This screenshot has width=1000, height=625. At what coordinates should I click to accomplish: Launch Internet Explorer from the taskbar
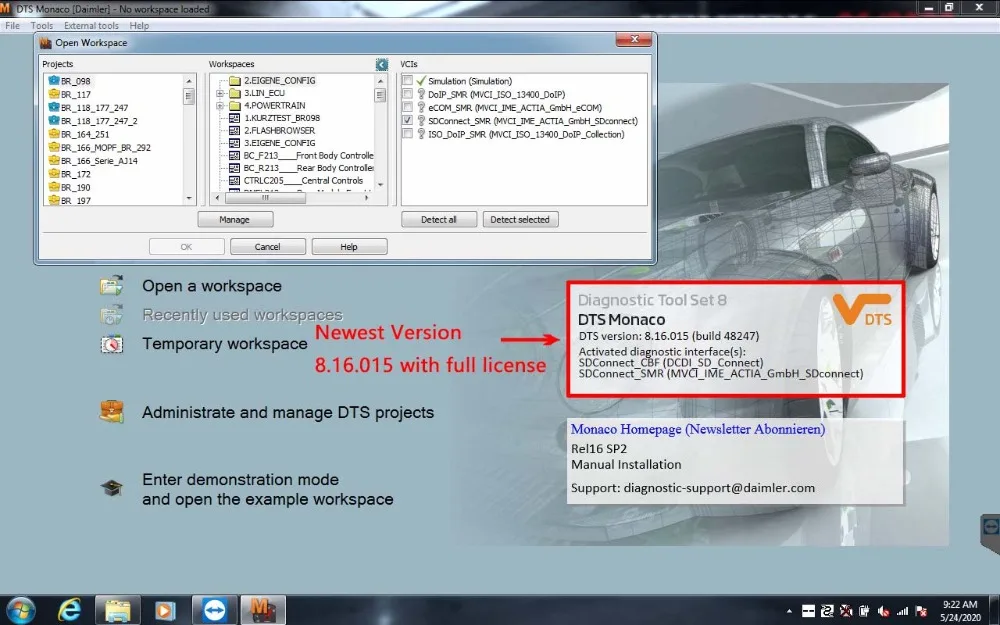coord(69,610)
